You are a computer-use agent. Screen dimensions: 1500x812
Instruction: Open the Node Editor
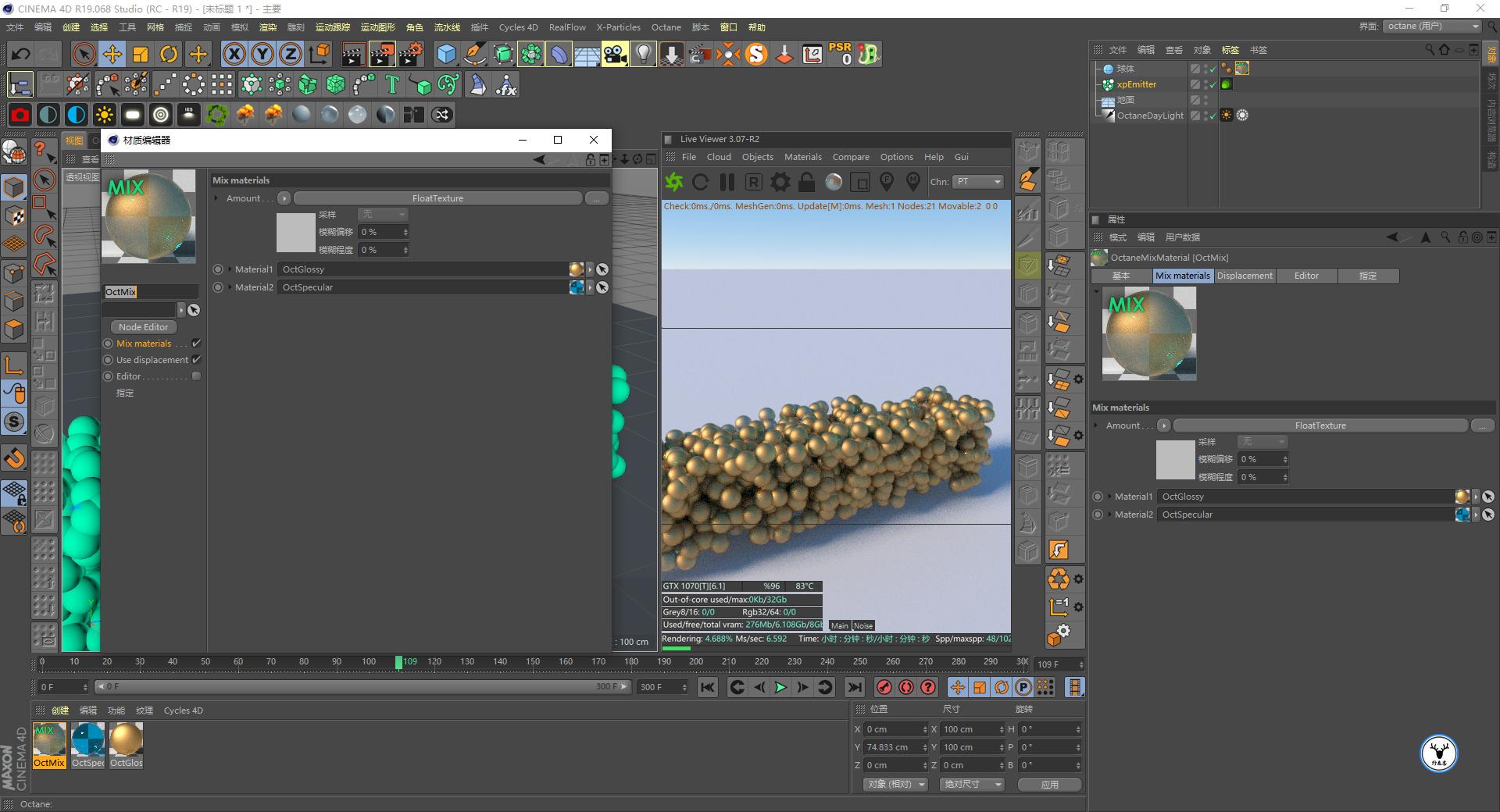point(142,326)
